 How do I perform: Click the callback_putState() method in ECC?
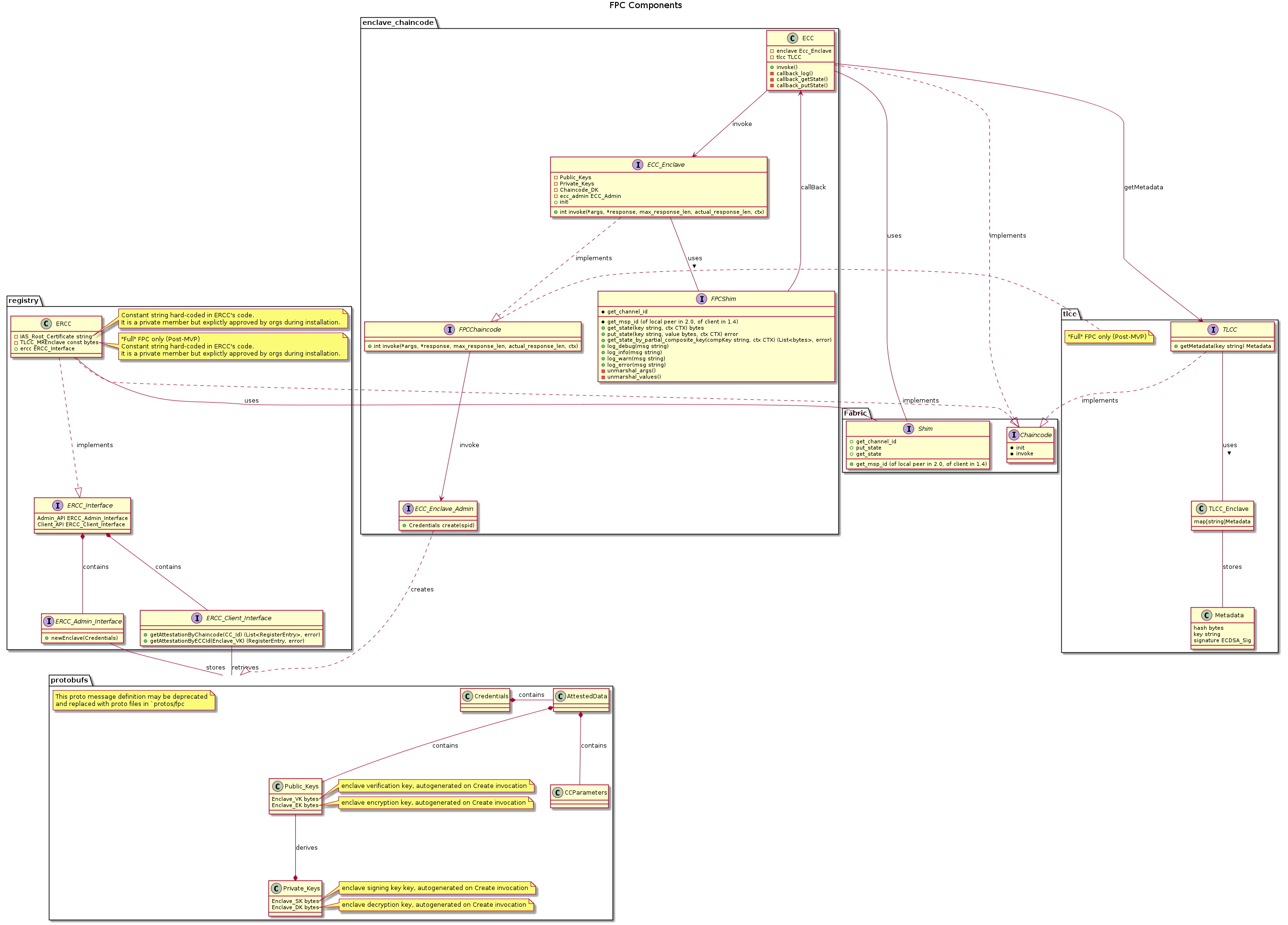[x=802, y=86]
